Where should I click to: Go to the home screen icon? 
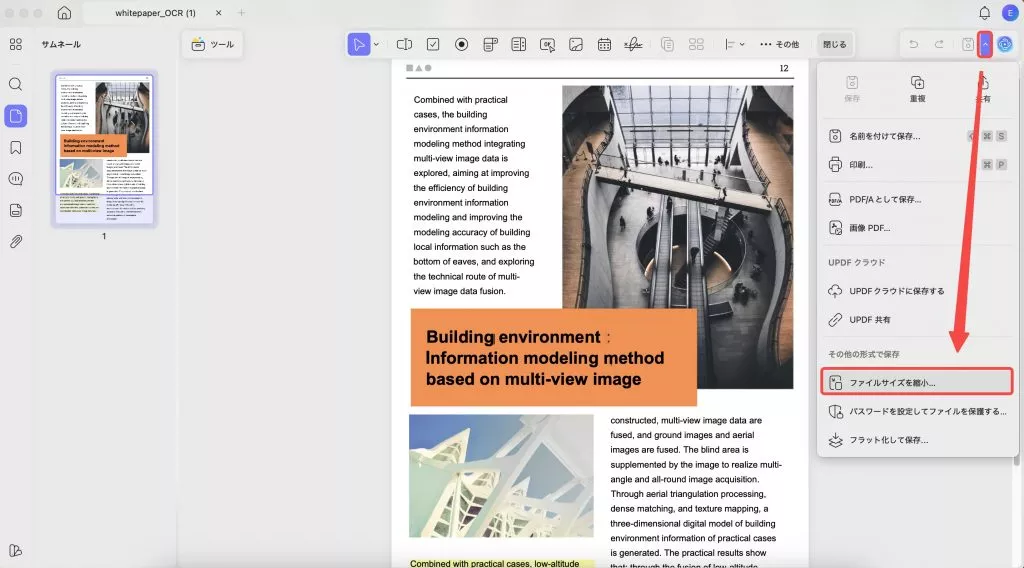point(64,13)
